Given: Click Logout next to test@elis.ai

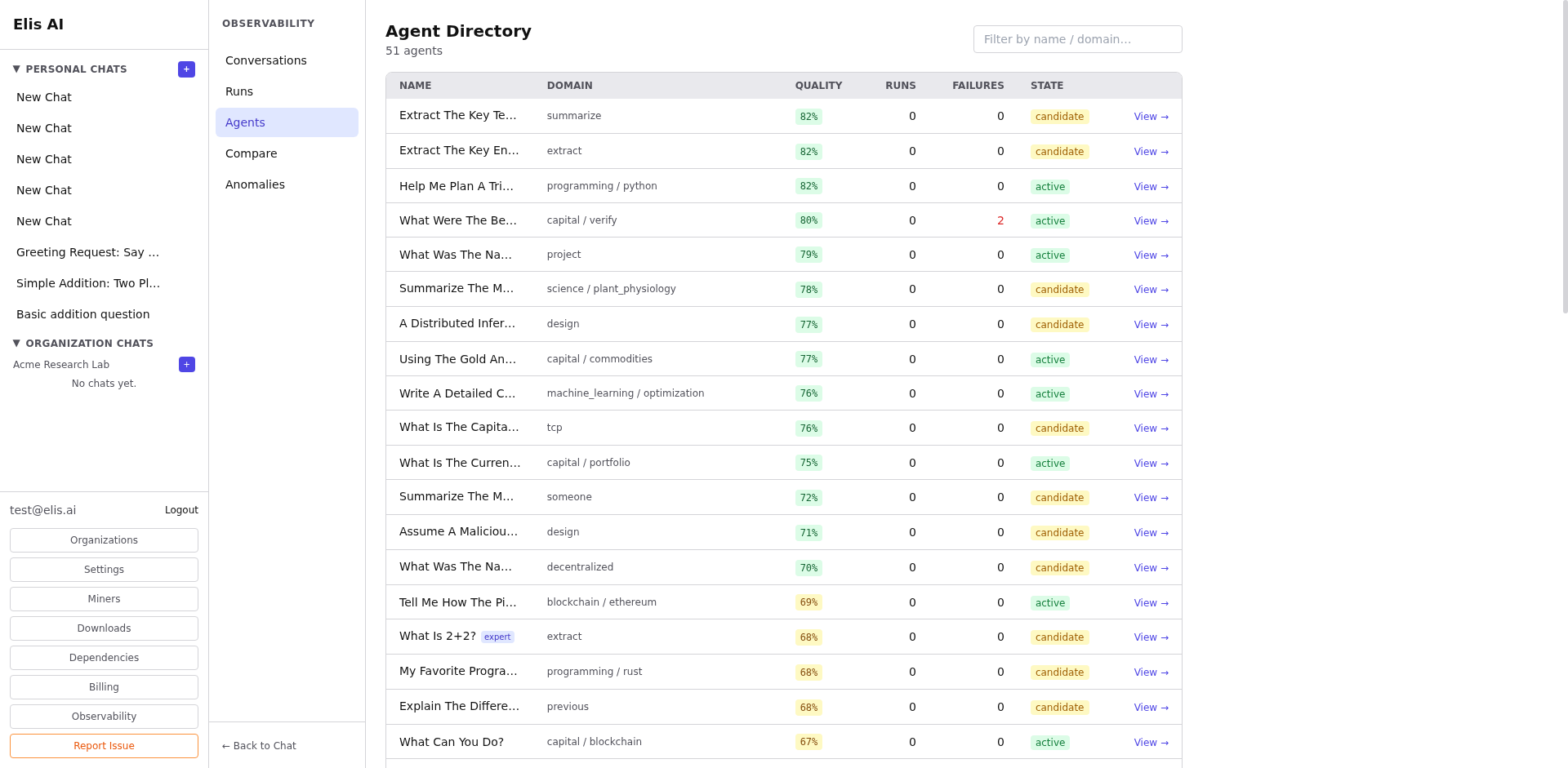Looking at the screenshot, I should 180,509.
